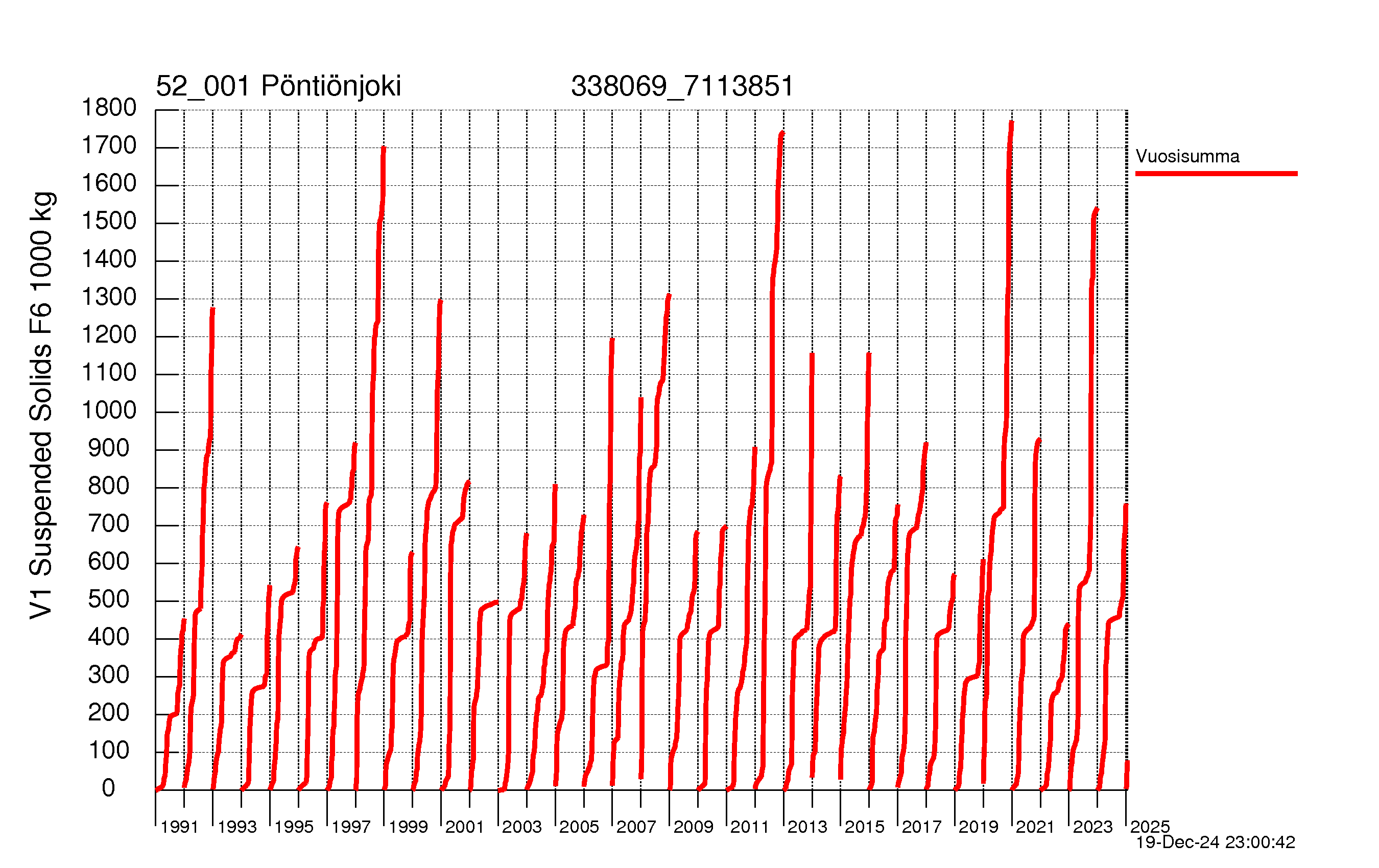This screenshot has height=868, width=1379.
Task: Click the y-axis value 700
Action: 109,524
